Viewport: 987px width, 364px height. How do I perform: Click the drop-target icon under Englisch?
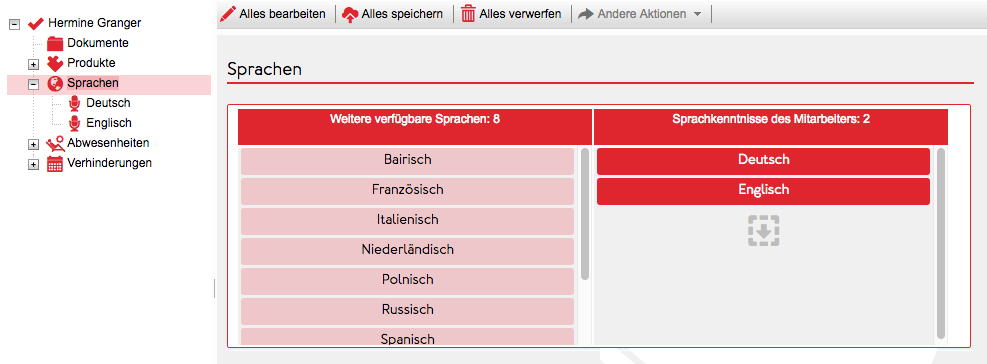764,230
